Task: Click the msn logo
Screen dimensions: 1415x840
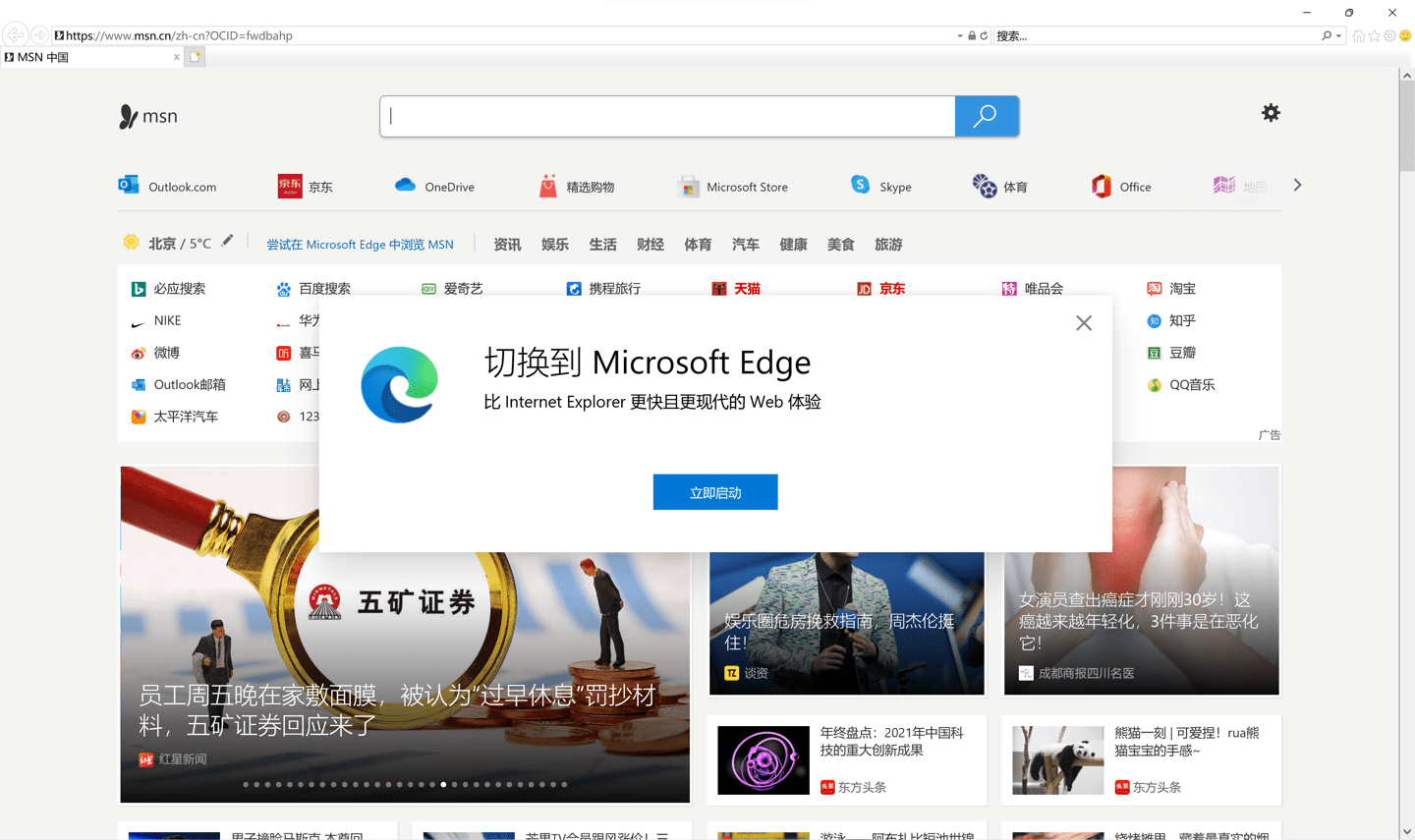Action: (148, 116)
